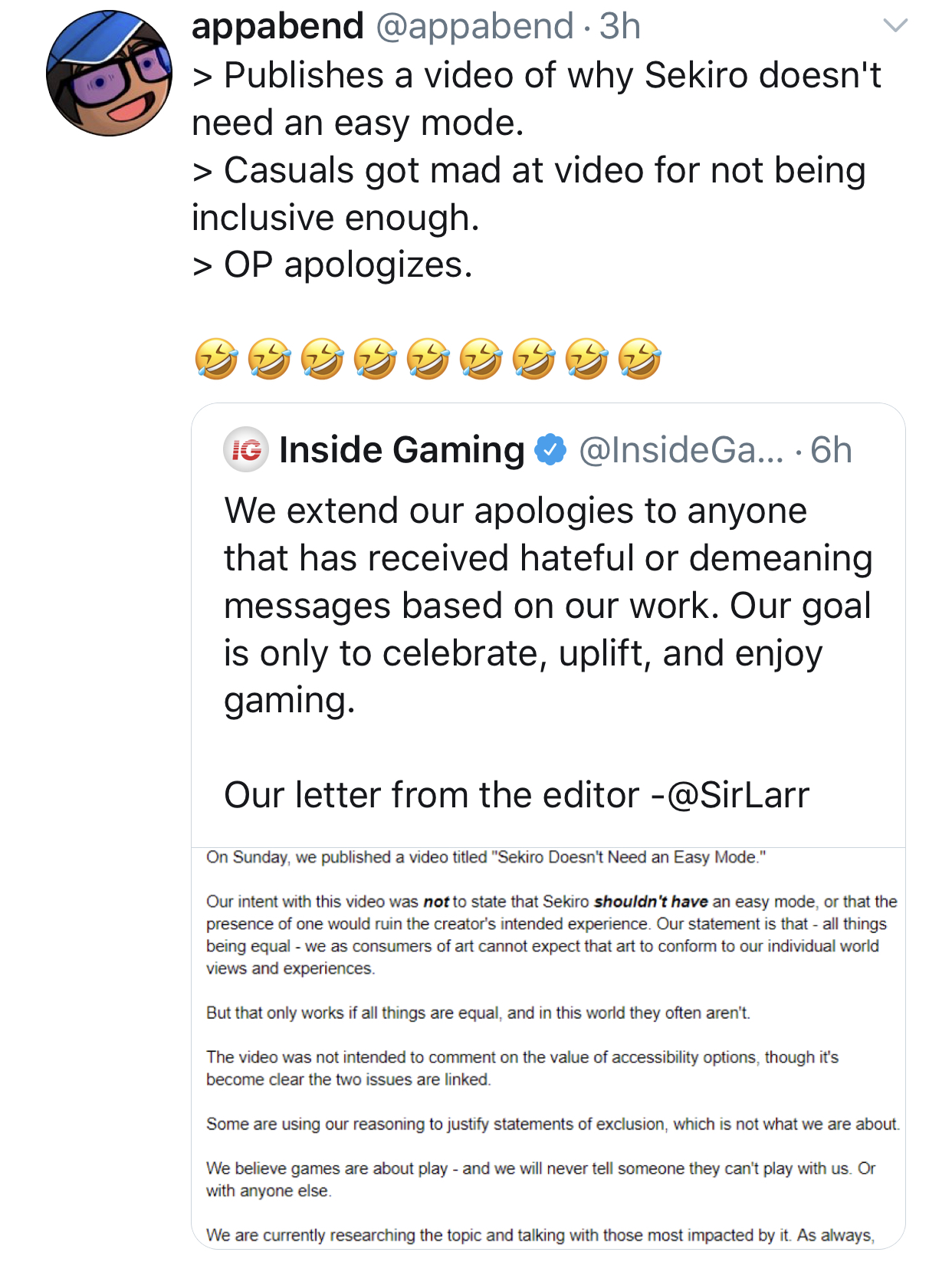Click the 6h quoted tweet timestamp
The width and height of the screenshot is (952, 1262).
tap(832, 450)
